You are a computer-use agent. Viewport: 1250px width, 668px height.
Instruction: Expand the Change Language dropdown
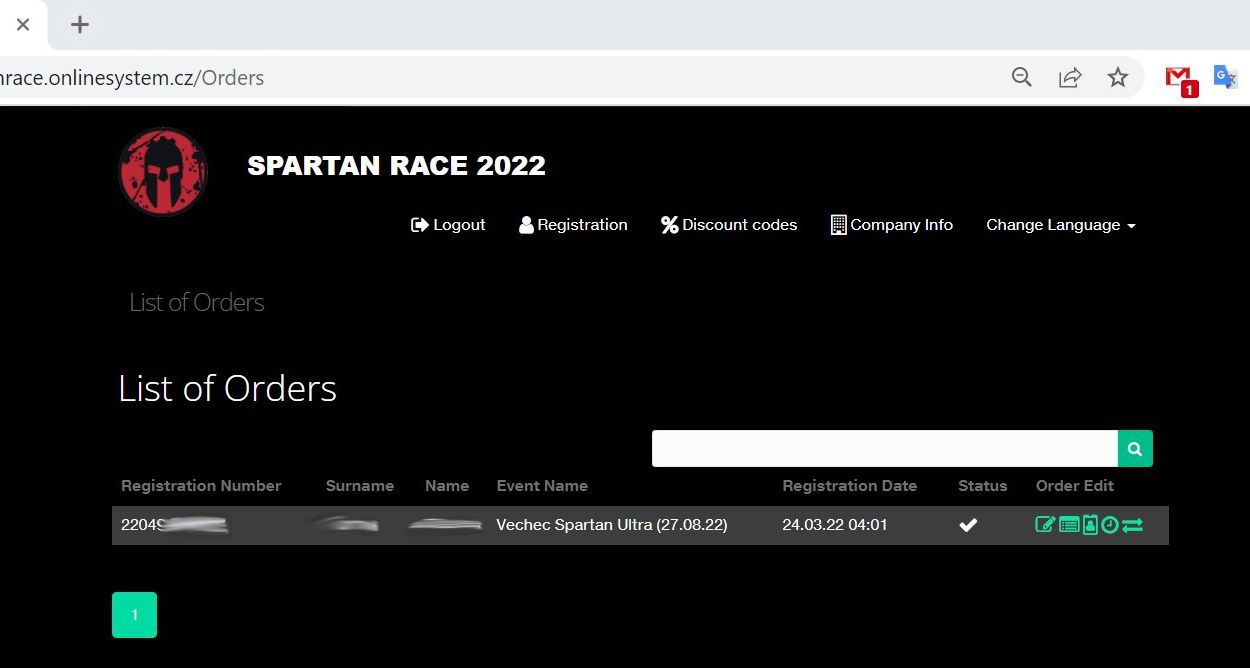(1060, 225)
